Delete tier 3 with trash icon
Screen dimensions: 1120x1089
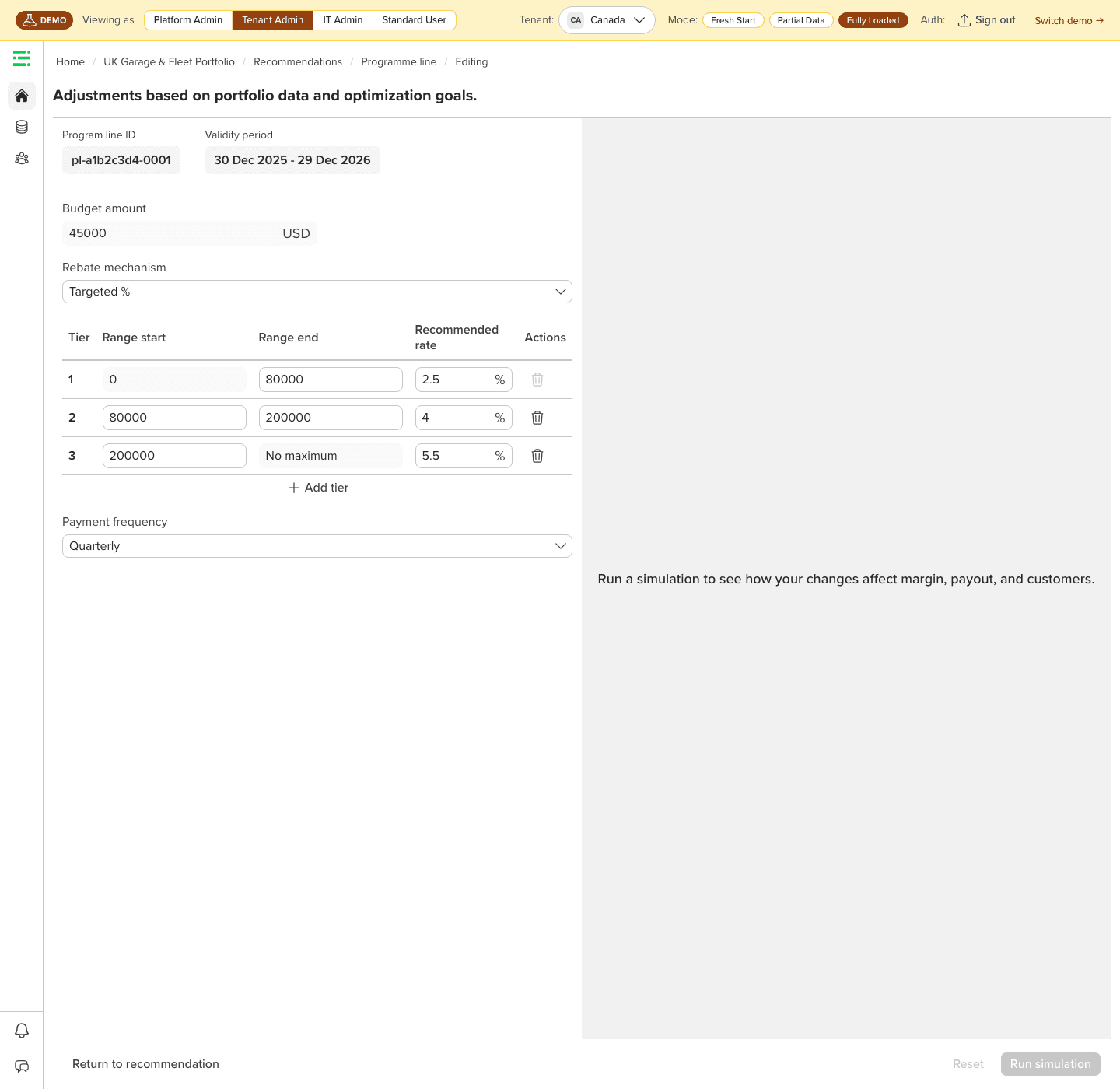(537, 456)
